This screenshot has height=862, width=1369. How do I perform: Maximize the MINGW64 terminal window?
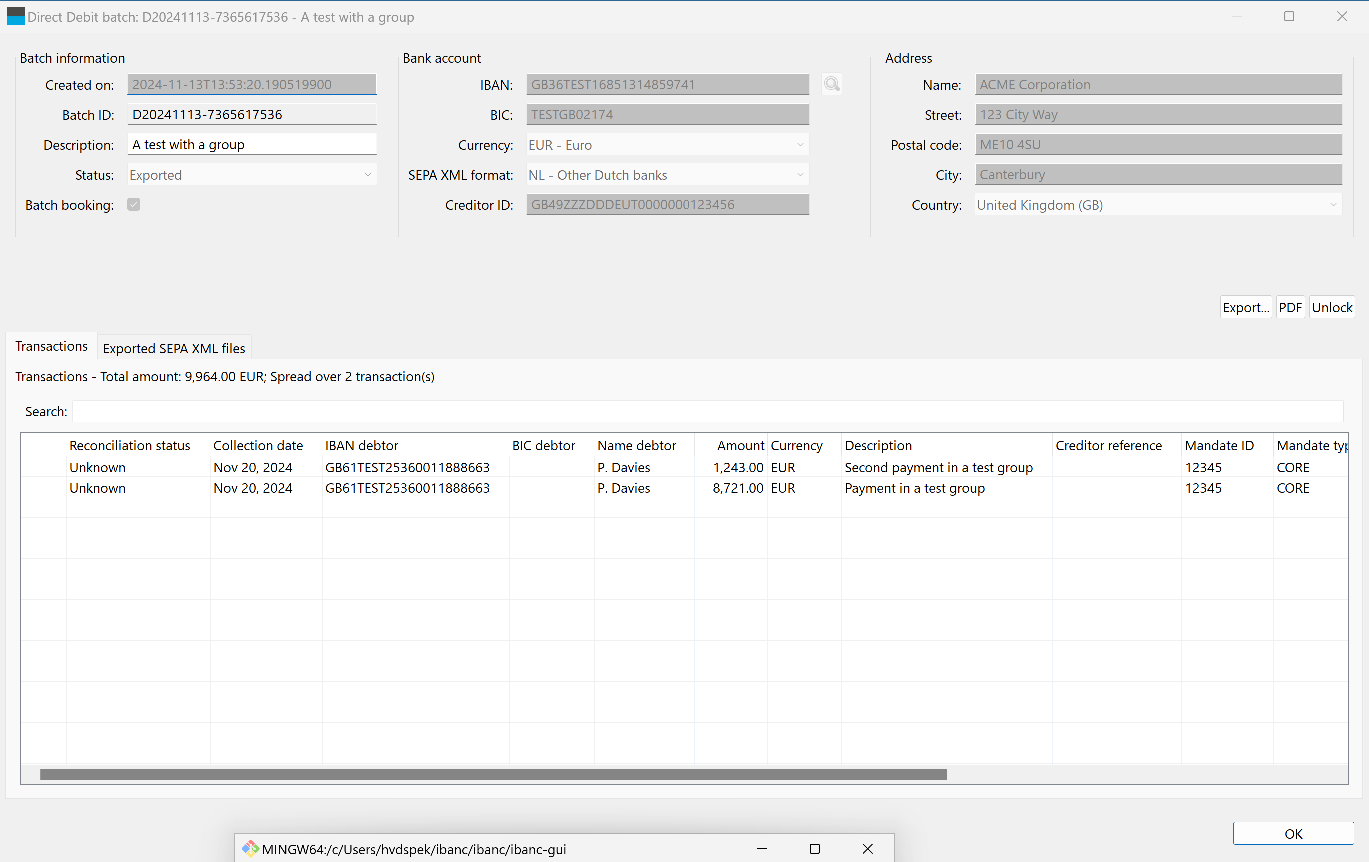(x=815, y=849)
